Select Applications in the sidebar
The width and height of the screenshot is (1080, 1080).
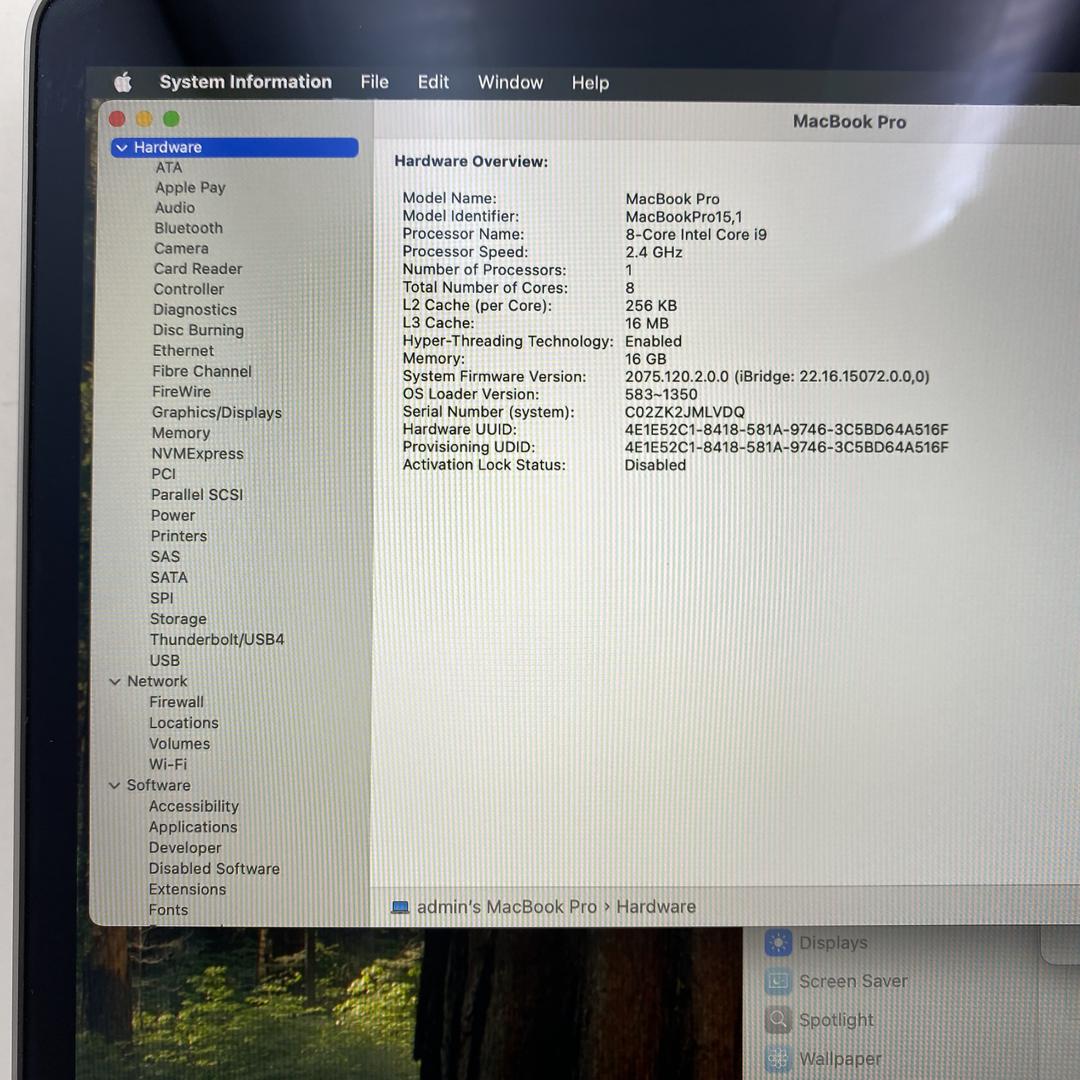coord(193,827)
